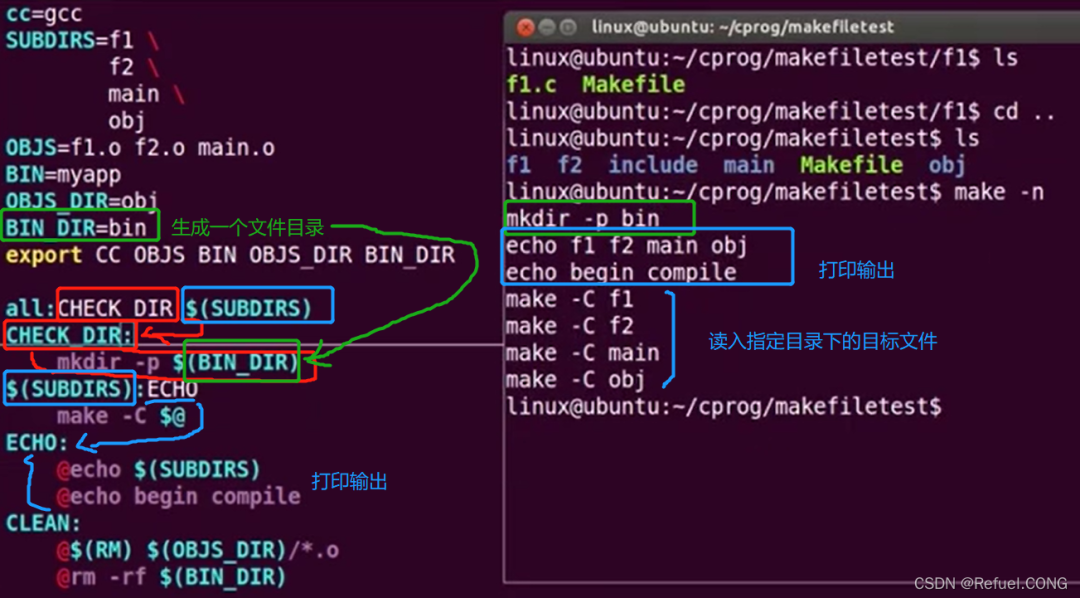Click the 'CHECK_DIR:' target definition line
This screenshot has height=598, width=1080.
point(70,336)
